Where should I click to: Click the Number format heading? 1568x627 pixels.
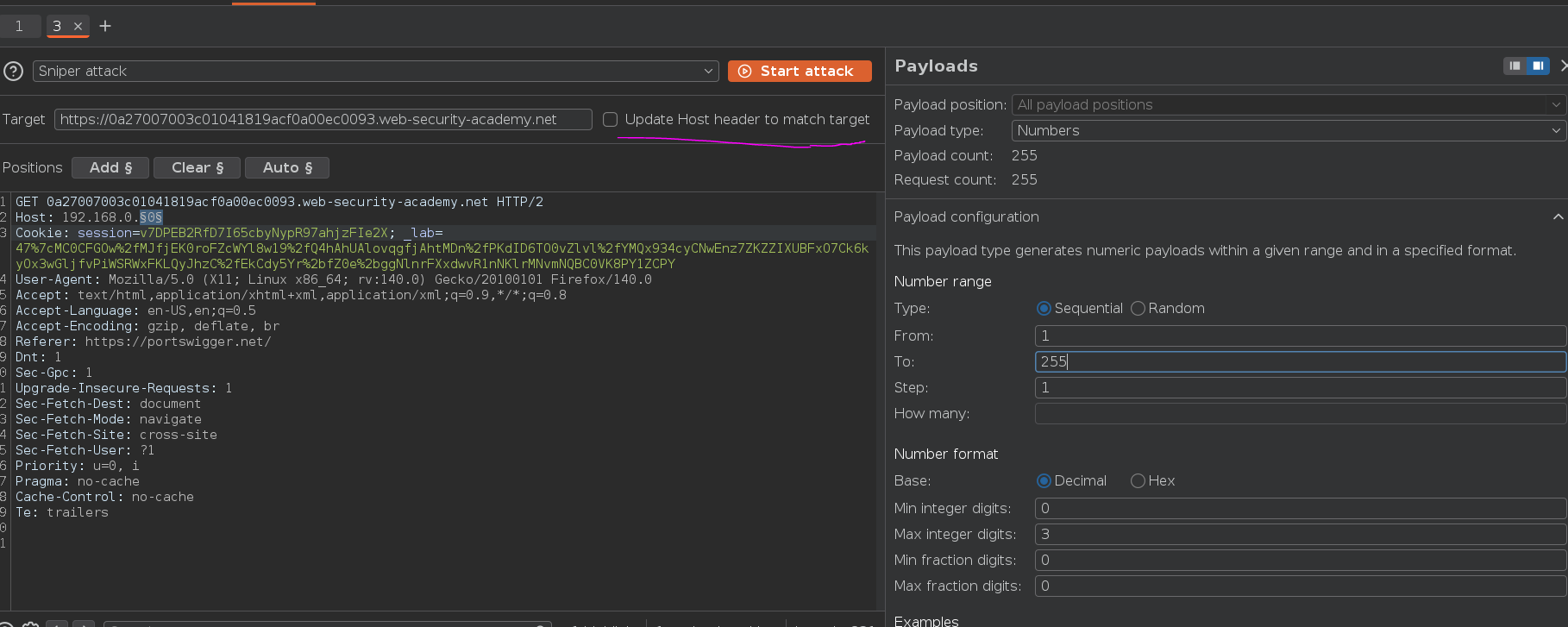tap(946, 454)
